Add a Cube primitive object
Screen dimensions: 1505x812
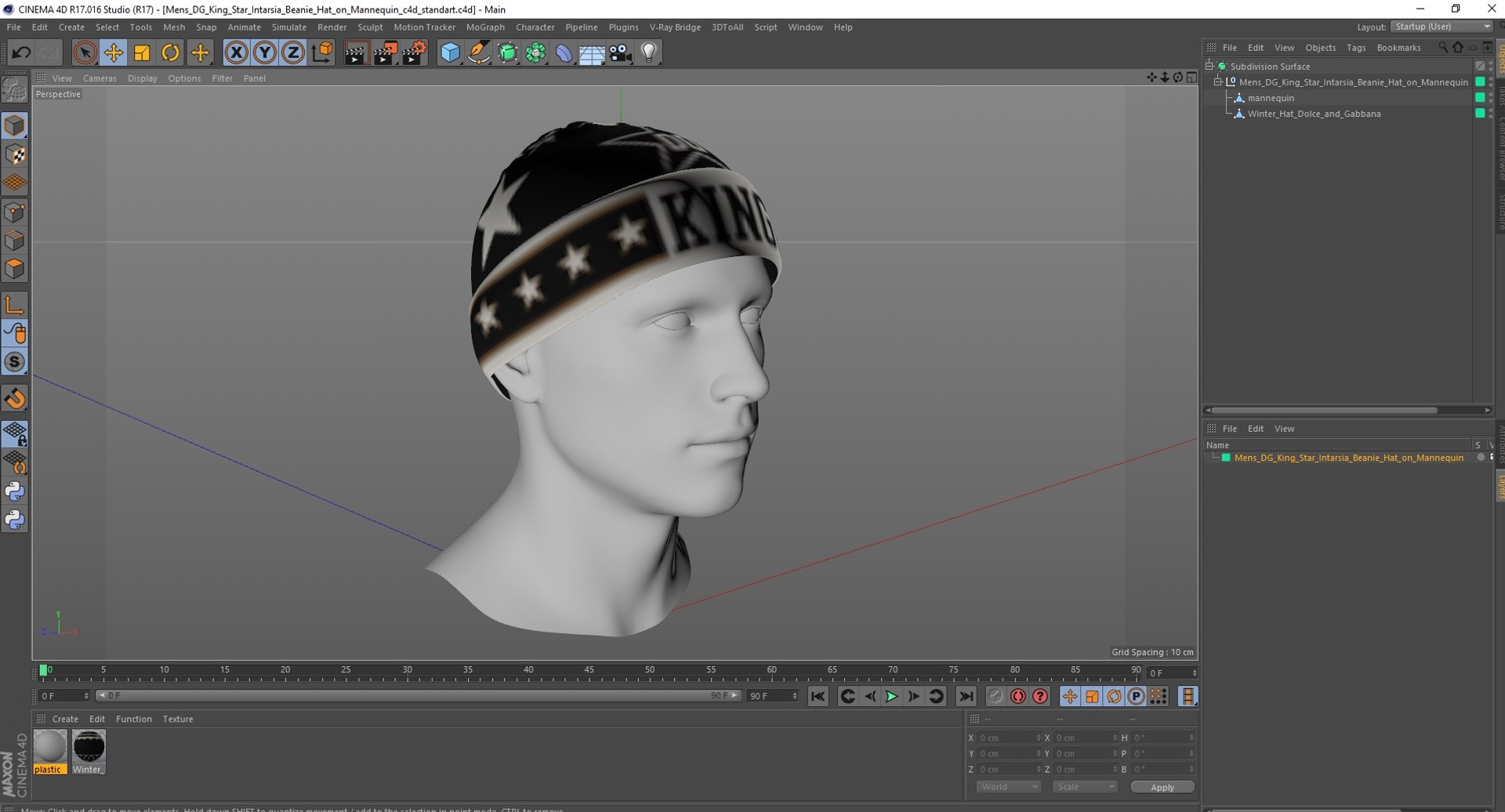coord(450,53)
